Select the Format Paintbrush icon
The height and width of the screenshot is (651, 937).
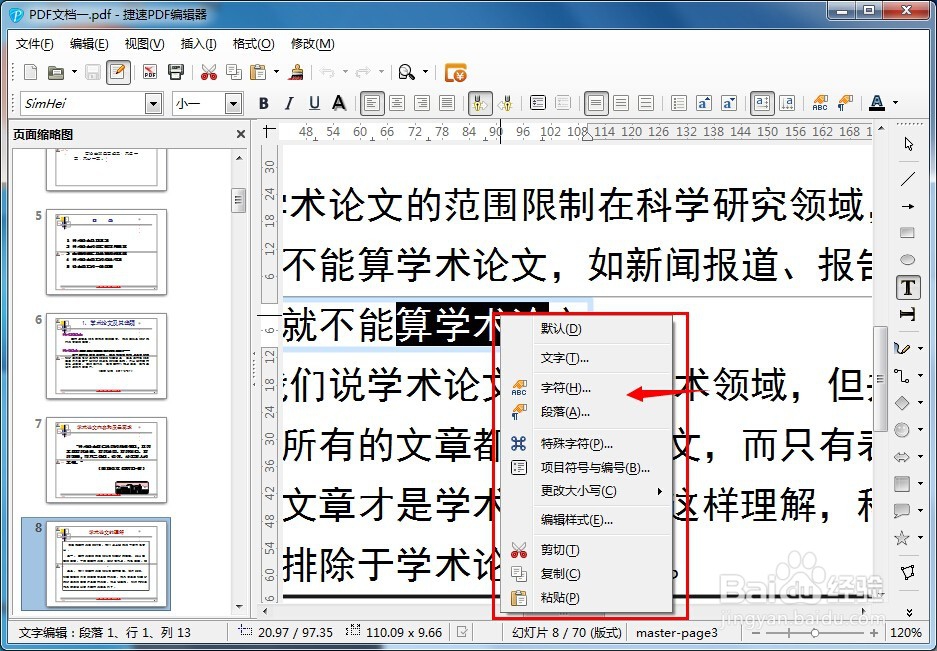point(296,72)
